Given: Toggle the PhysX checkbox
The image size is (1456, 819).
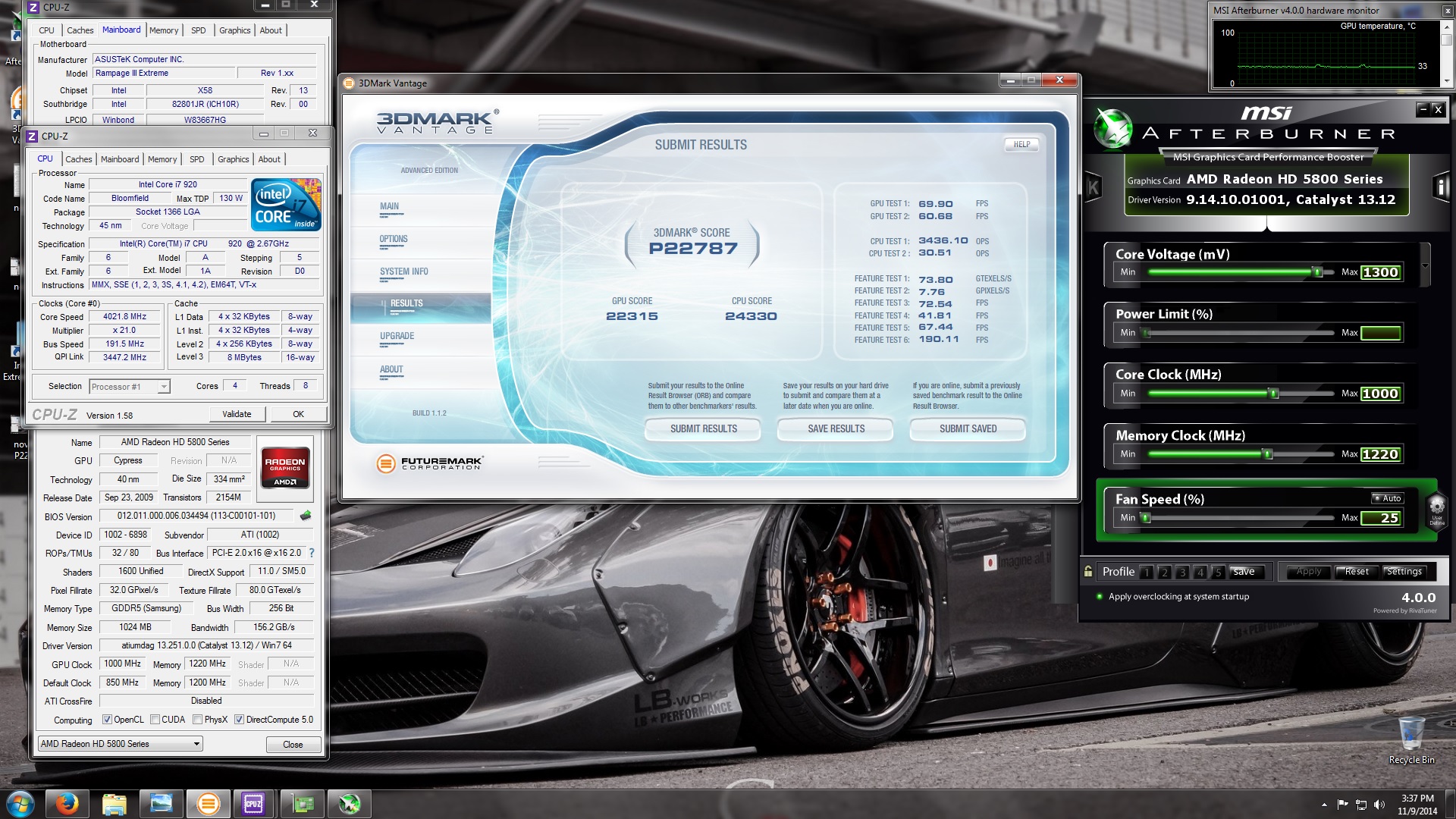Looking at the screenshot, I should (197, 720).
